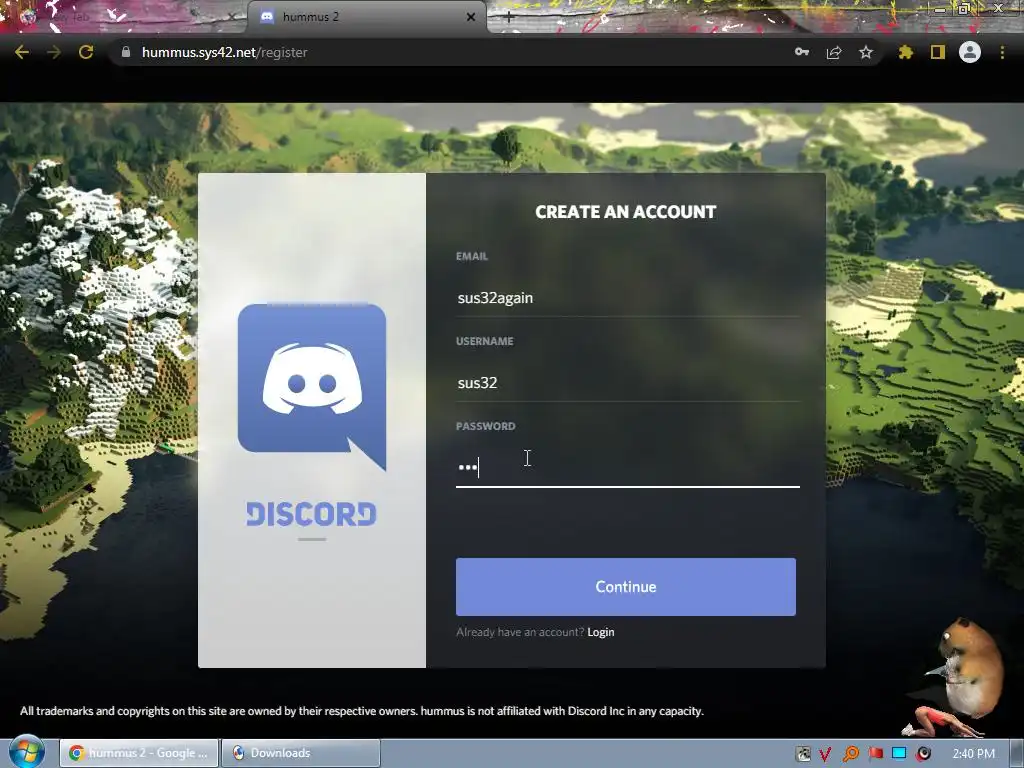Click the Email field containing sus32again
1024x768 pixels.
tap(628, 298)
